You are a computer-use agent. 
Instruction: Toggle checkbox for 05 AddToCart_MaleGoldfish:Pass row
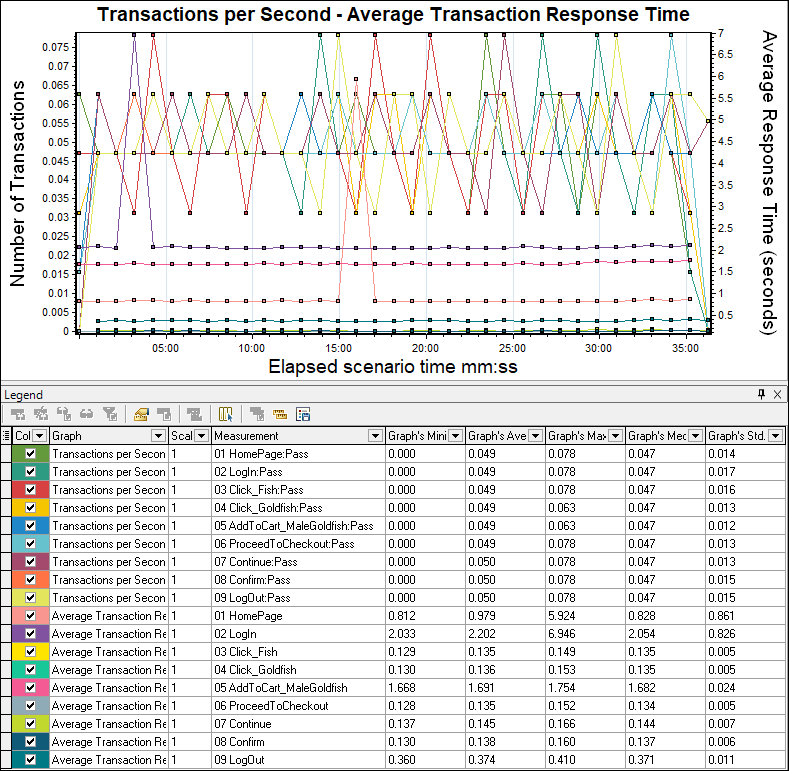coord(30,525)
